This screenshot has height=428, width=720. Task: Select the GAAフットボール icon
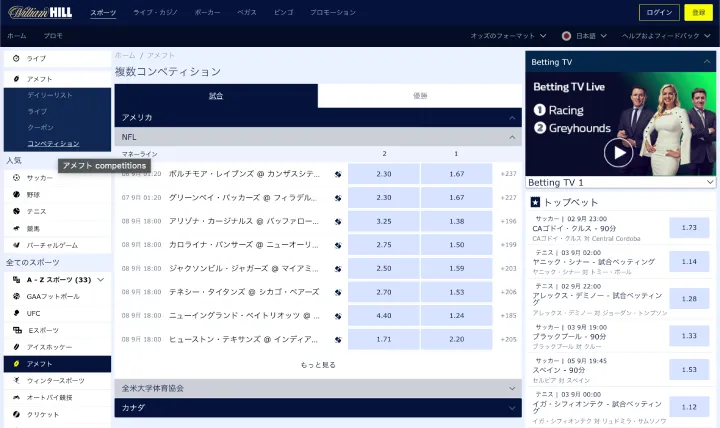tap(16, 296)
